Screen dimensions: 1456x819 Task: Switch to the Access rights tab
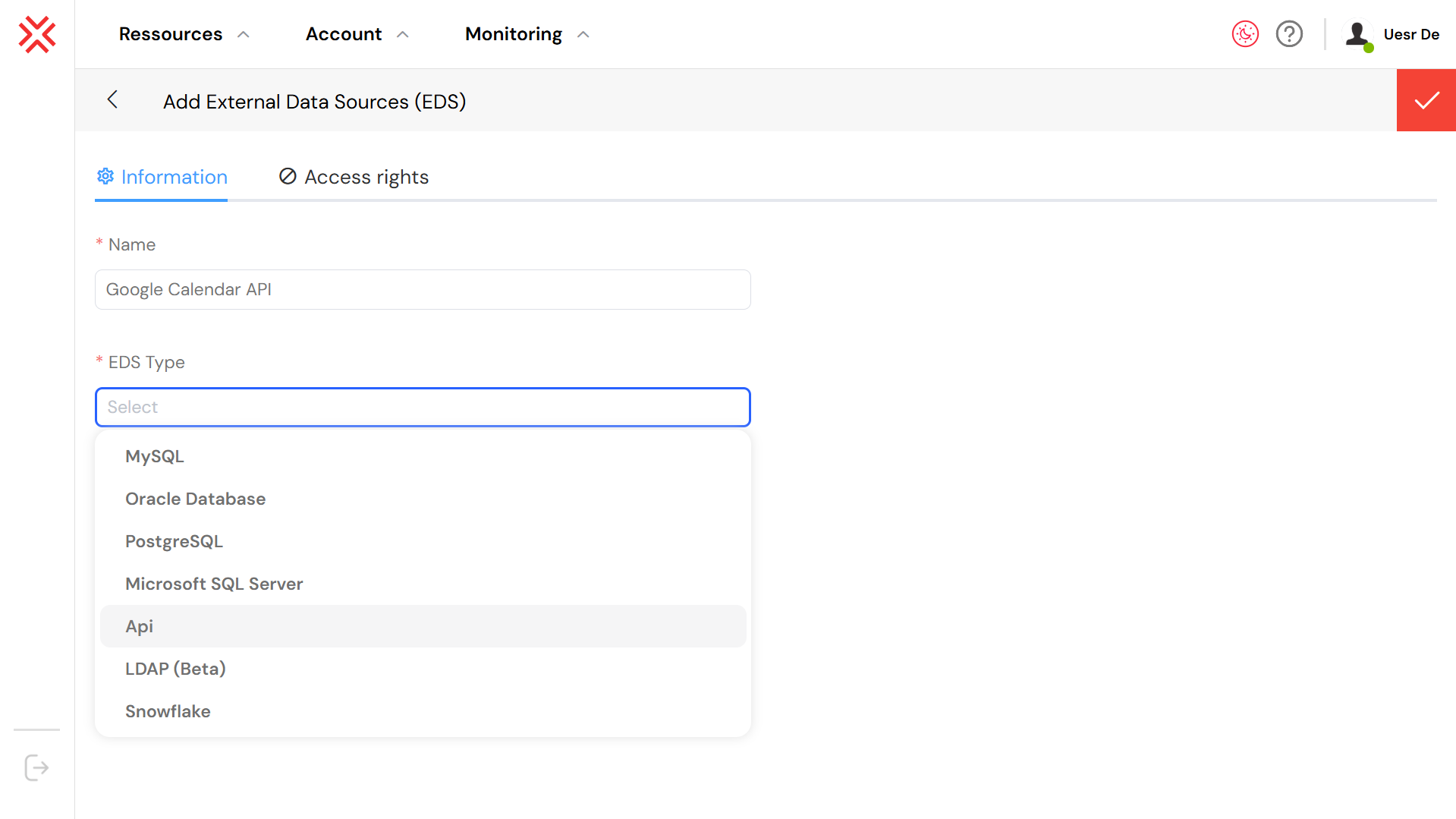tap(366, 176)
